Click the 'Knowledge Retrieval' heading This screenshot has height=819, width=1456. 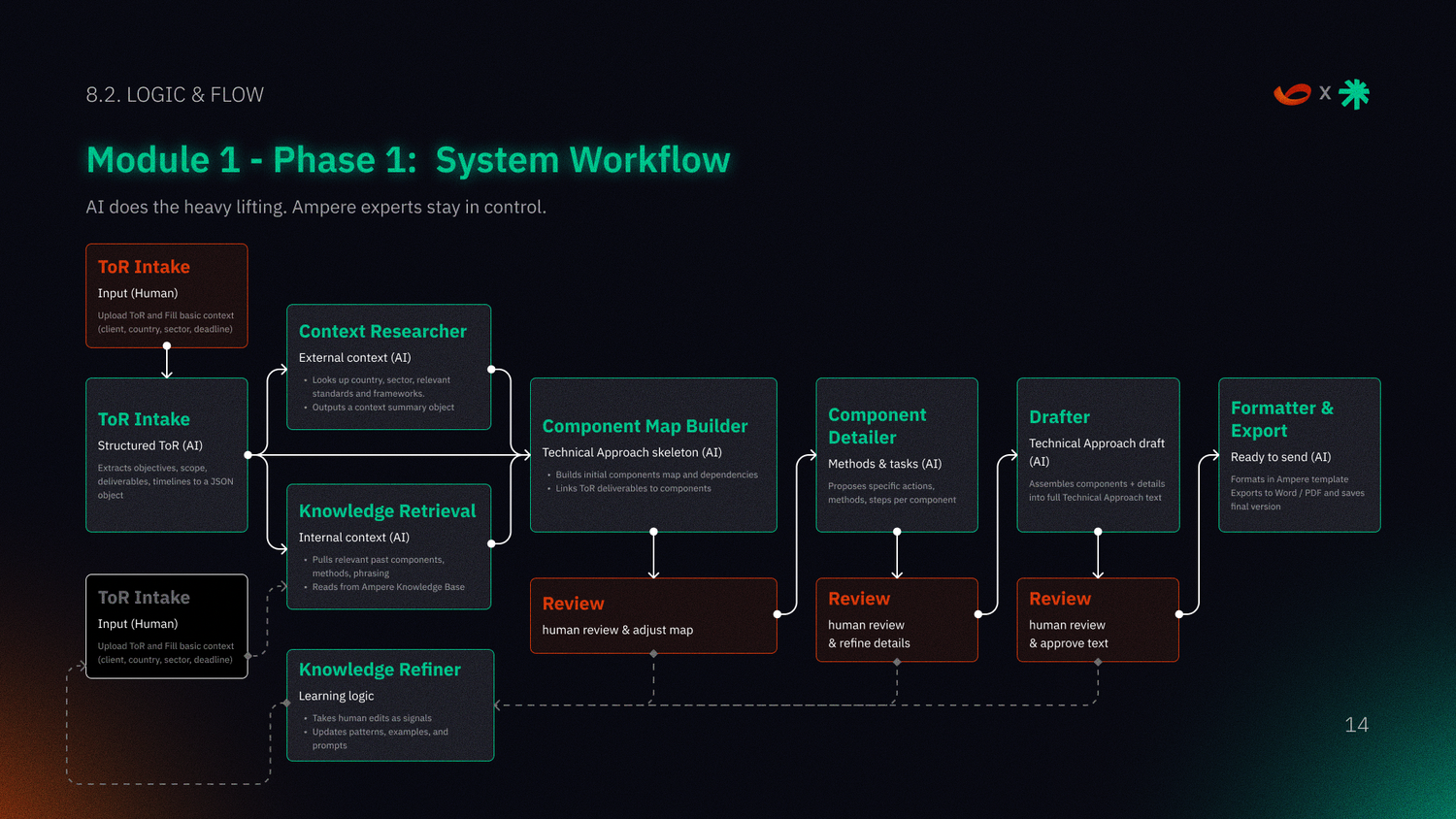pos(387,510)
